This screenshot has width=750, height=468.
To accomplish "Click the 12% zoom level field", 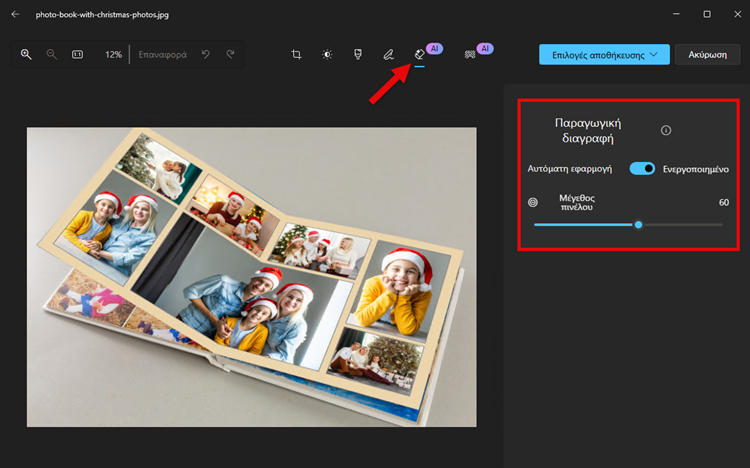I will coord(113,54).
